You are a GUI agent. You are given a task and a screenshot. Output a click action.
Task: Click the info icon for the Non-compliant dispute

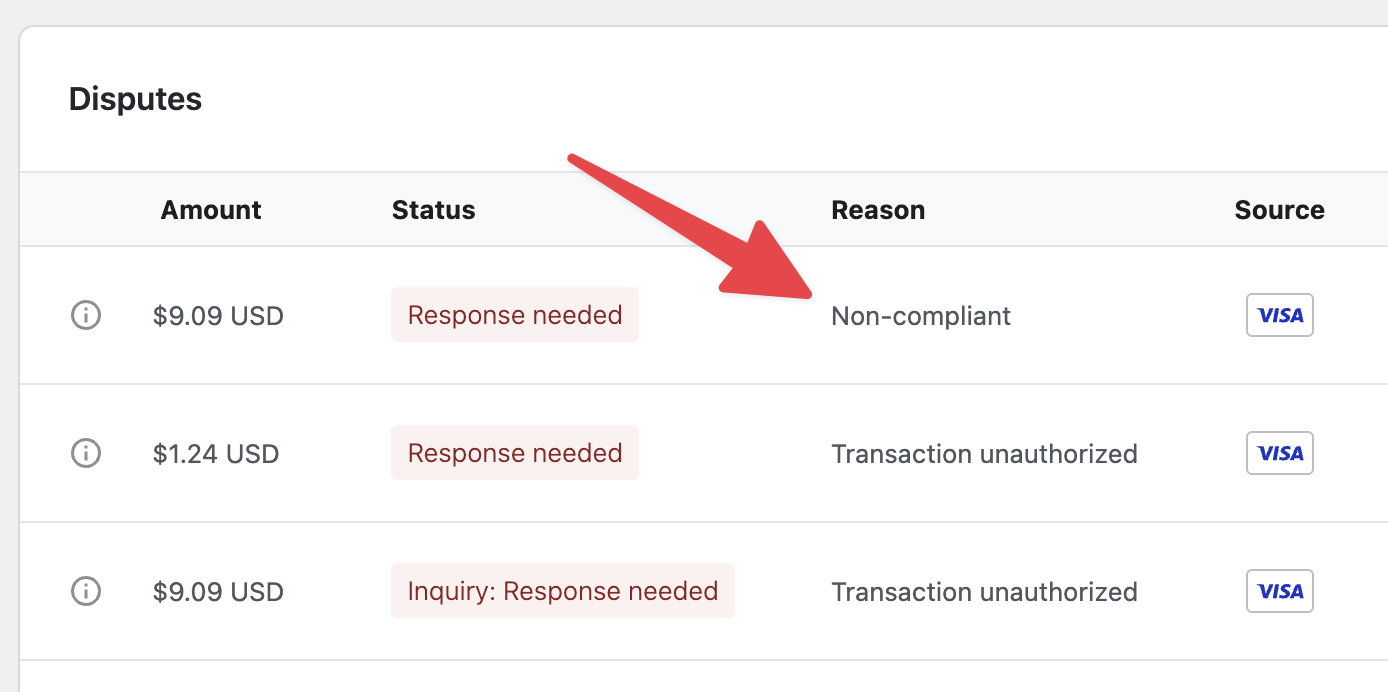(86, 316)
